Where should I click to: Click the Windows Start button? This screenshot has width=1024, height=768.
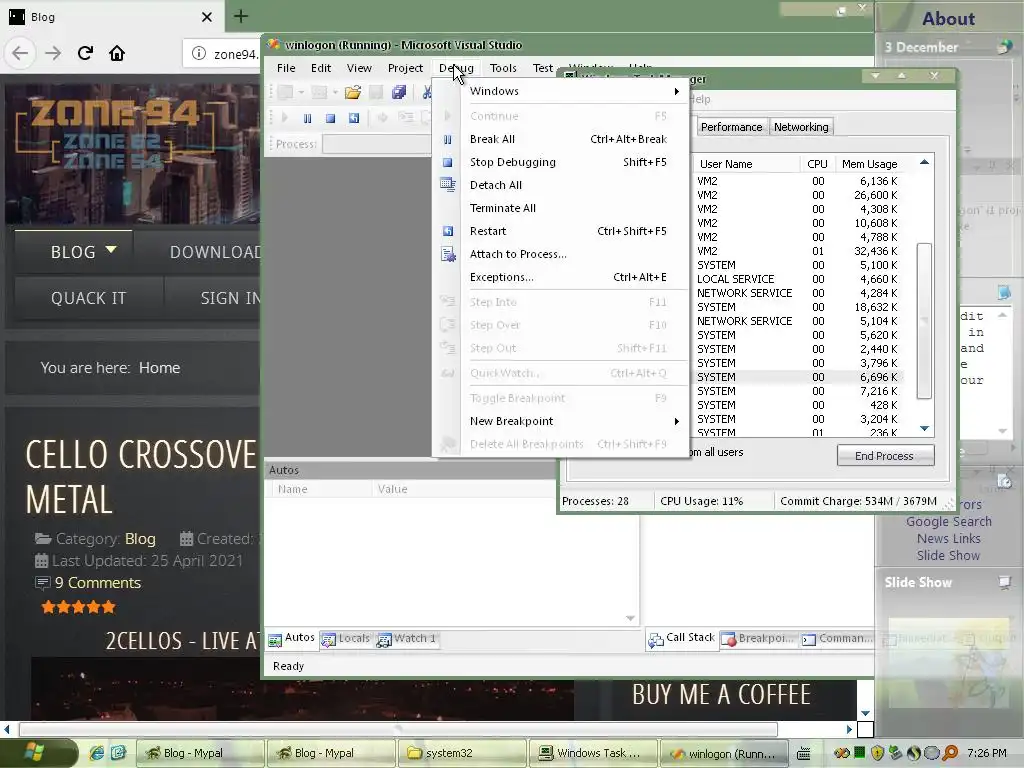[40, 753]
